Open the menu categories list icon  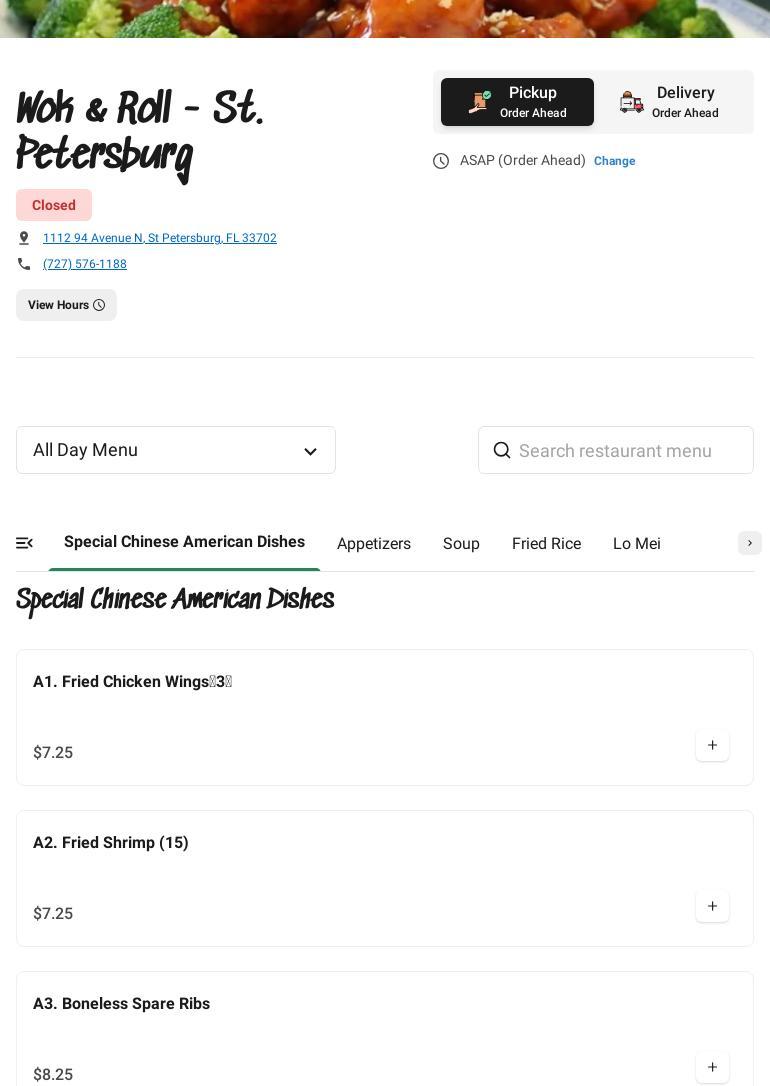click(x=25, y=543)
